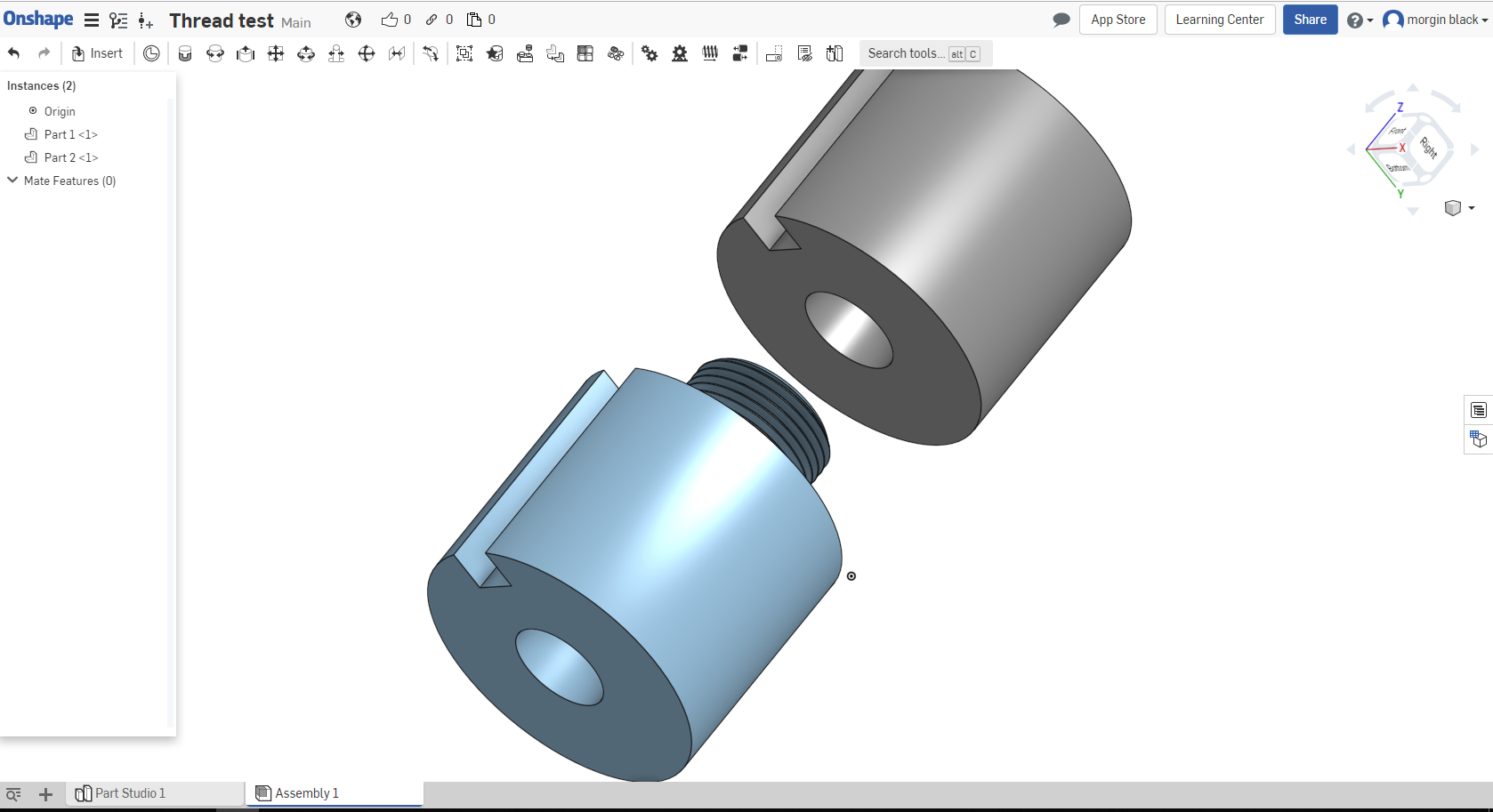Click the Right face of the view cube
Viewport: 1493px width, 812px height.
(1429, 147)
